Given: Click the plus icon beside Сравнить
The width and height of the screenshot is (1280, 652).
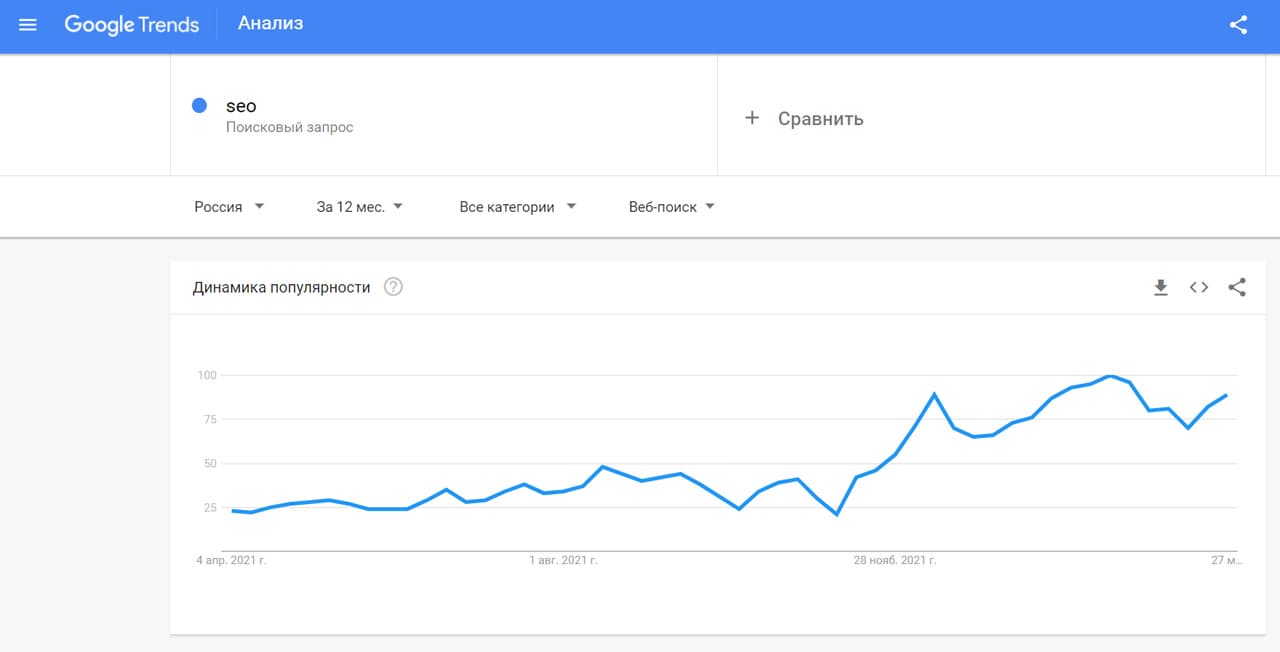Looking at the screenshot, I should click(752, 118).
